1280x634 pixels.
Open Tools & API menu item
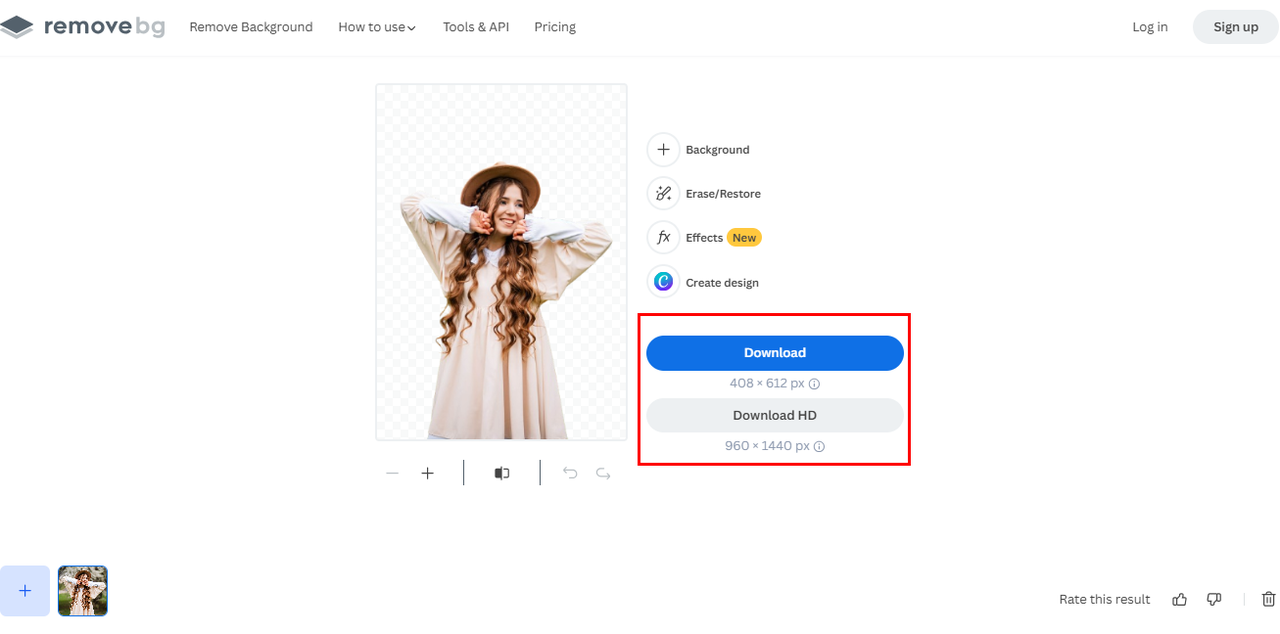click(x=476, y=27)
